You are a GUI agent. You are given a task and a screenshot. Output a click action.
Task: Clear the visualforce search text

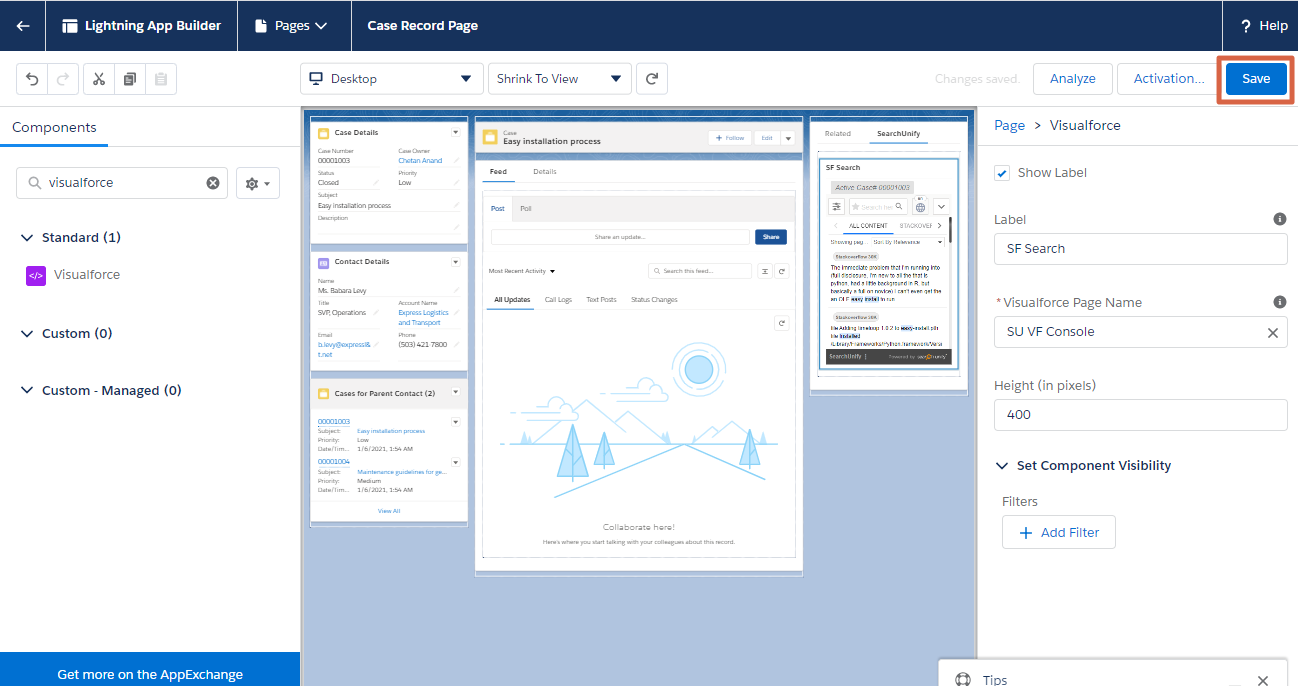click(213, 183)
